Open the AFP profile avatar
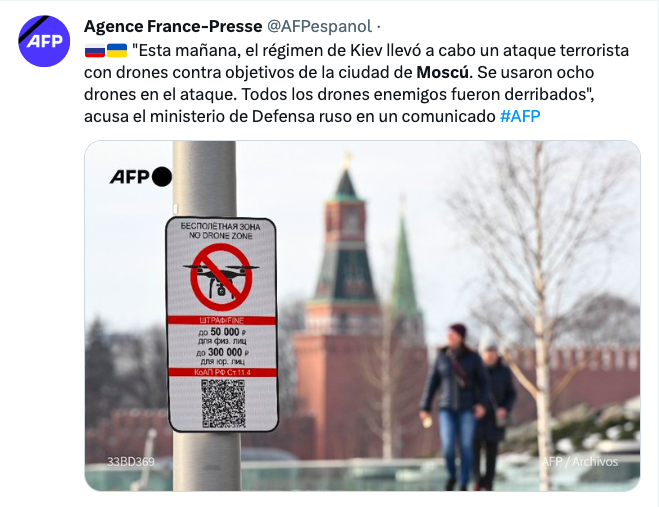The height and width of the screenshot is (507, 659). click(x=44, y=41)
